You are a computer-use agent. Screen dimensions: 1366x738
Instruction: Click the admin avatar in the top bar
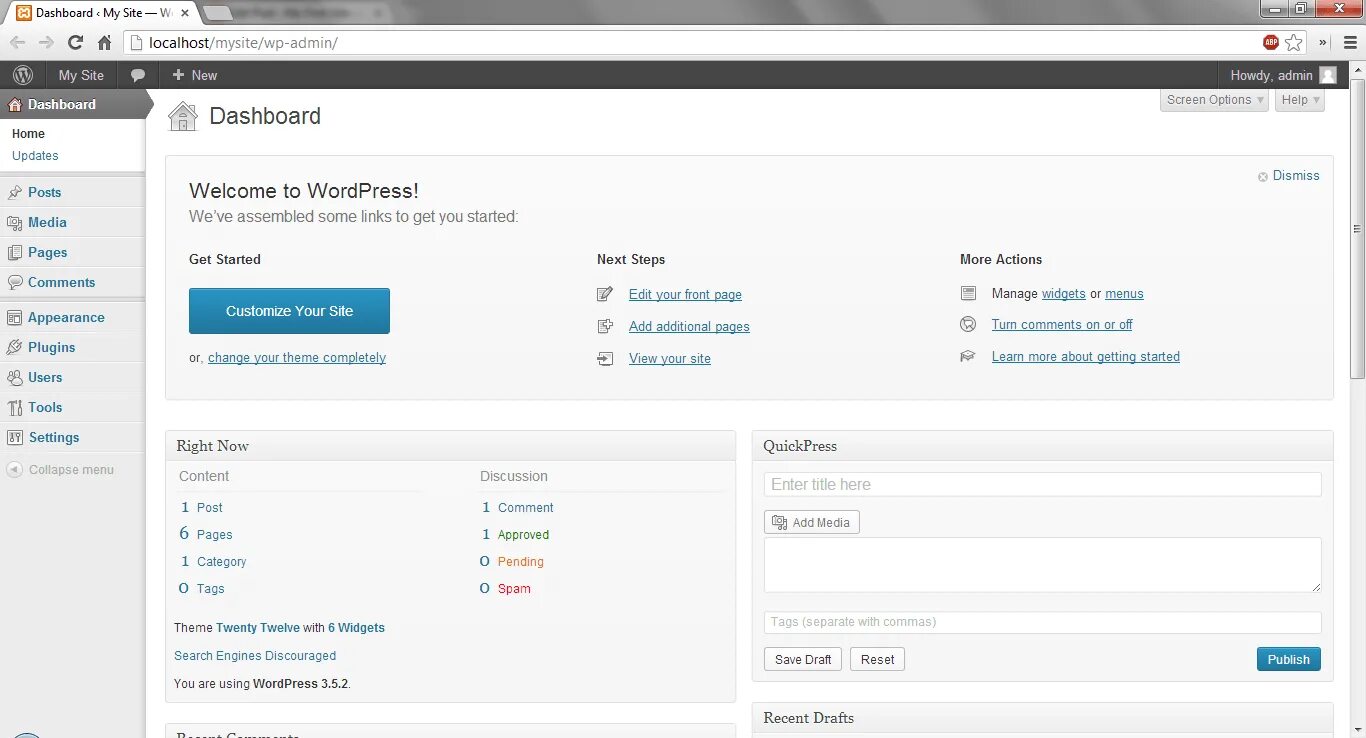[1328, 75]
